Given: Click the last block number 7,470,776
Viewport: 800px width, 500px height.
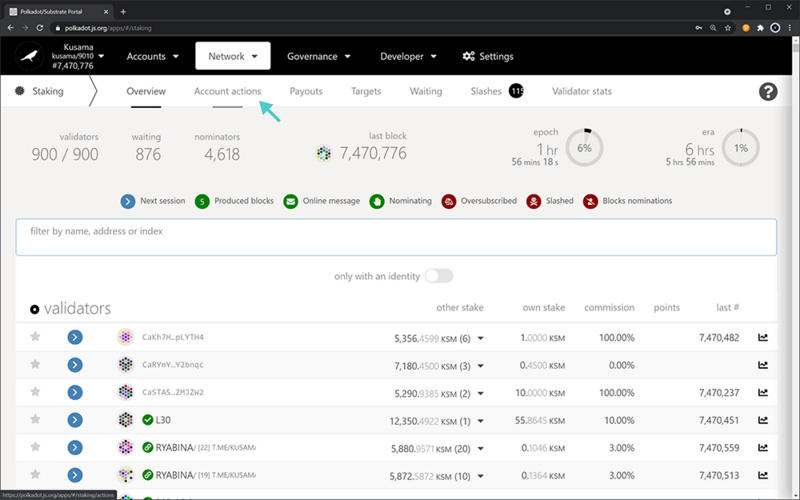Looking at the screenshot, I should pyautogui.click(x=373, y=153).
